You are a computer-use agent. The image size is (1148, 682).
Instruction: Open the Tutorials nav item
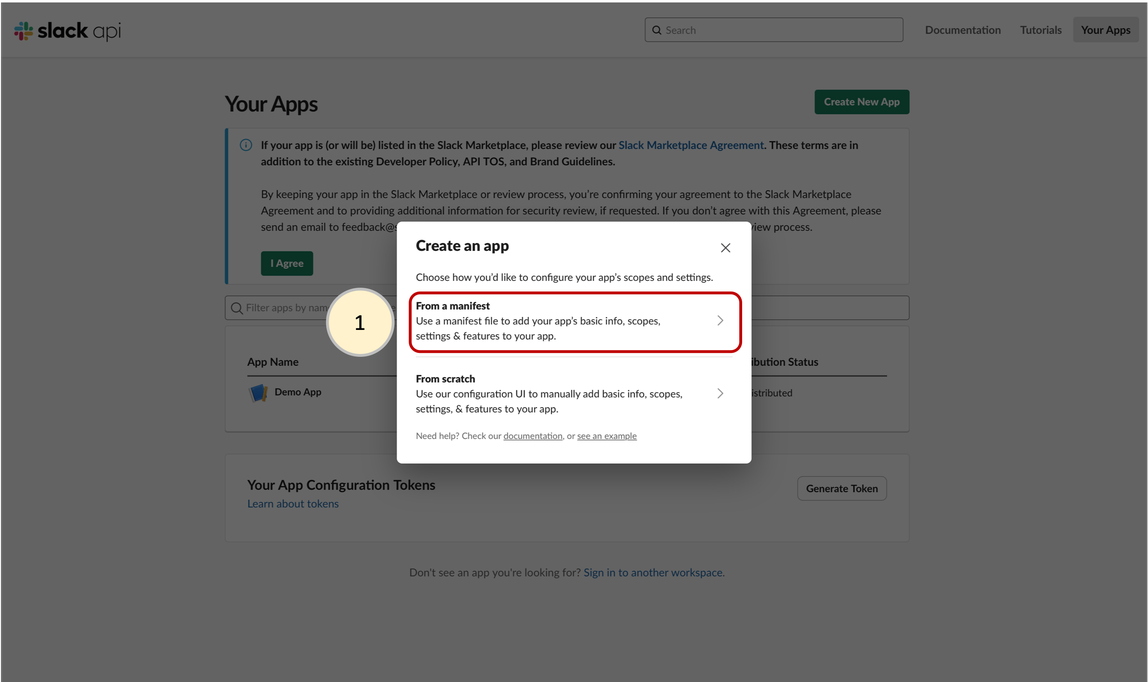pyautogui.click(x=1040, y=30)
